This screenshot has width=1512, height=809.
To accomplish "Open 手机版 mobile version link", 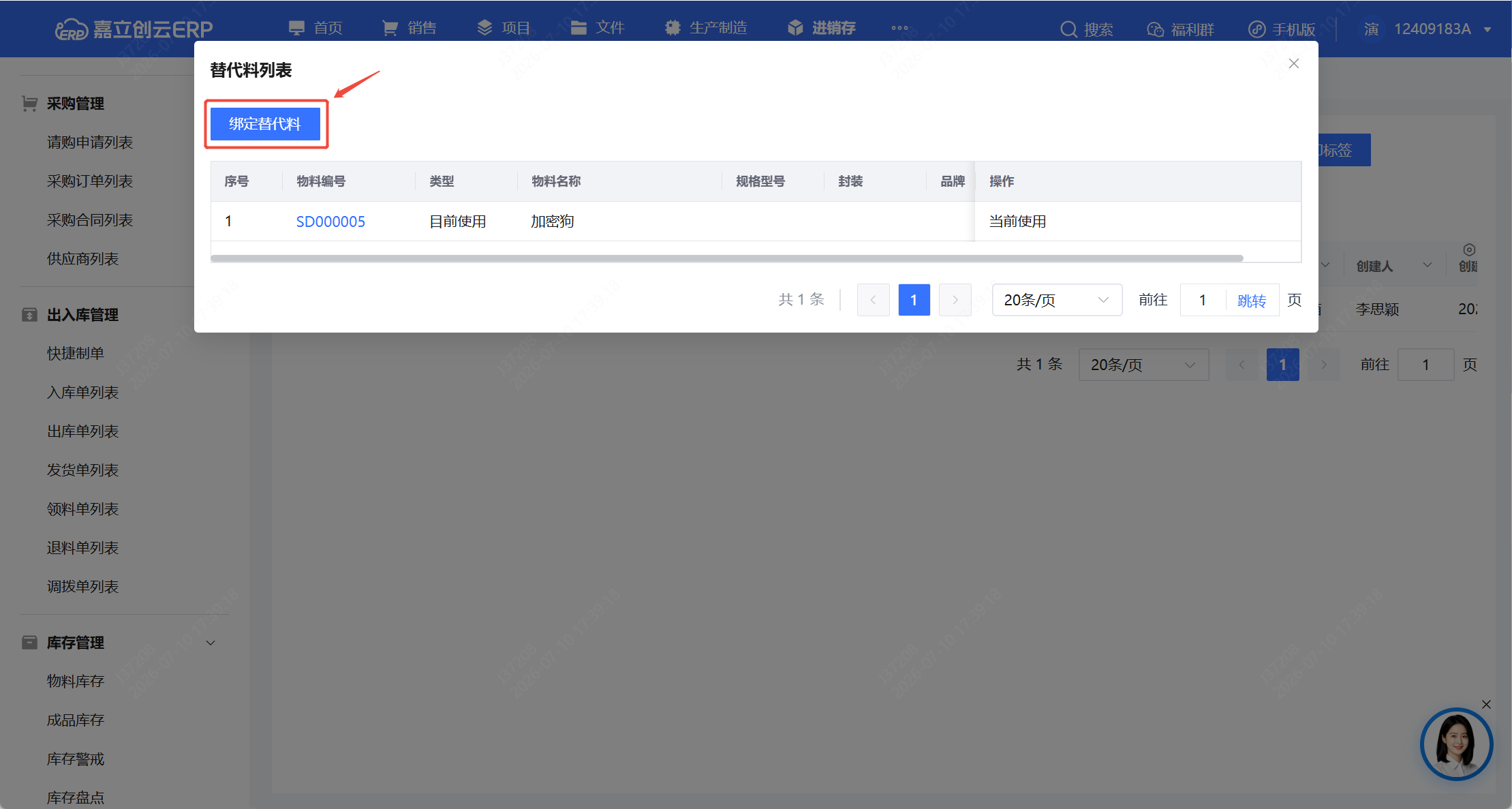I will click(1281, 29).
